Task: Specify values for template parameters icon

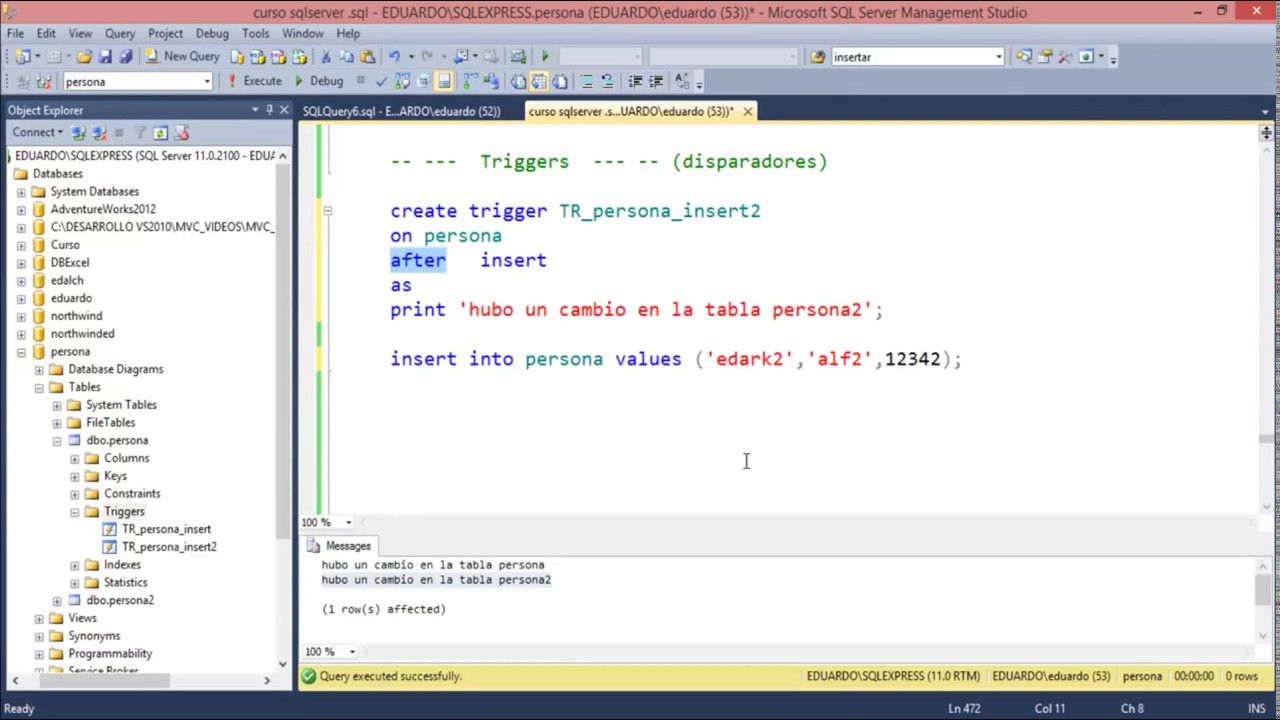Action: [682, 81]
